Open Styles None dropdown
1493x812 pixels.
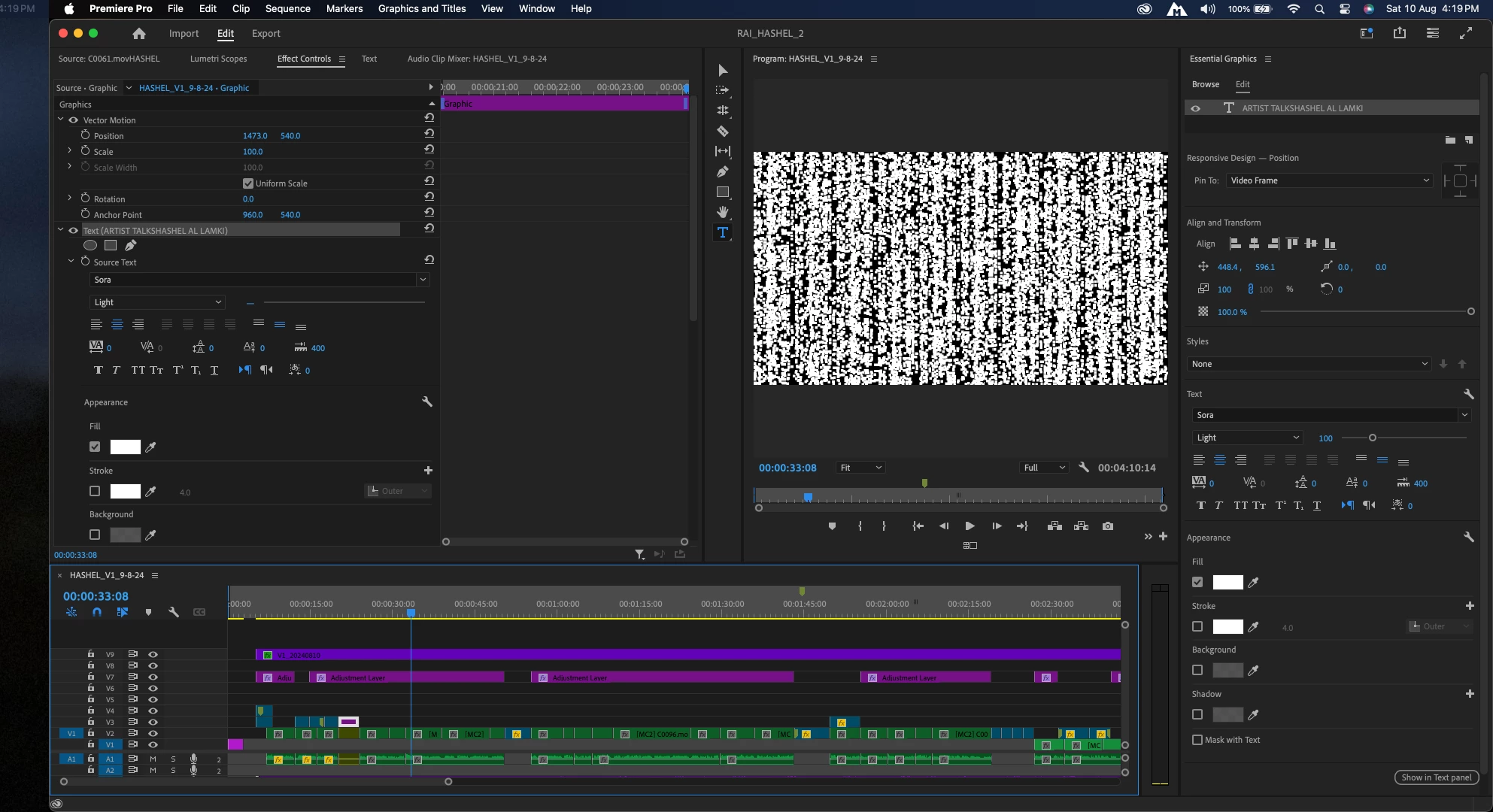1309,364
